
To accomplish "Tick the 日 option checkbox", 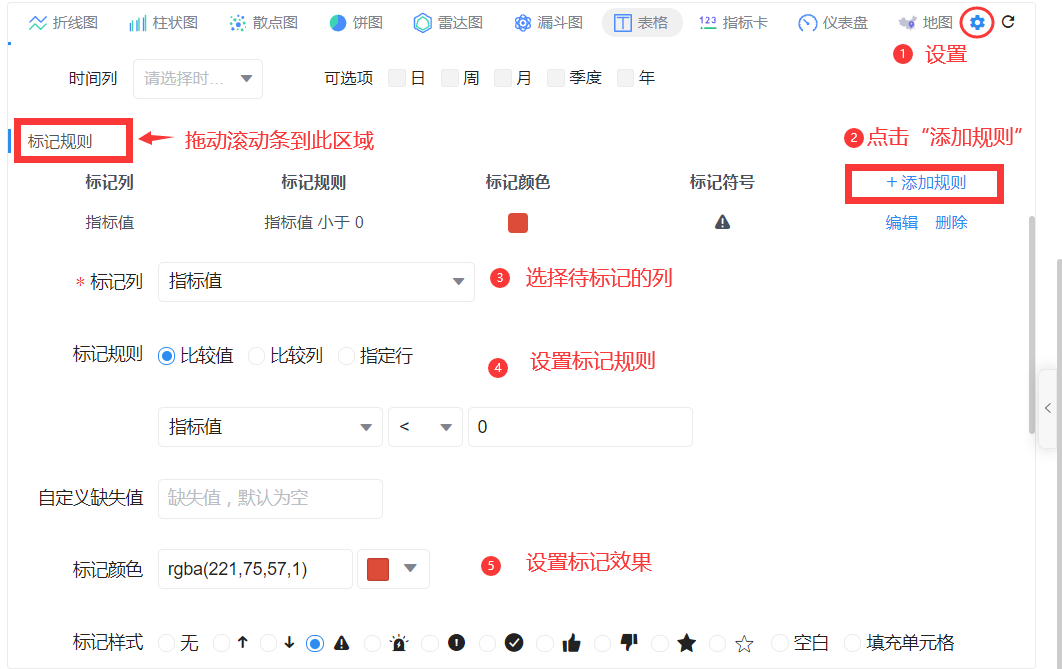I will coord(397,78).
